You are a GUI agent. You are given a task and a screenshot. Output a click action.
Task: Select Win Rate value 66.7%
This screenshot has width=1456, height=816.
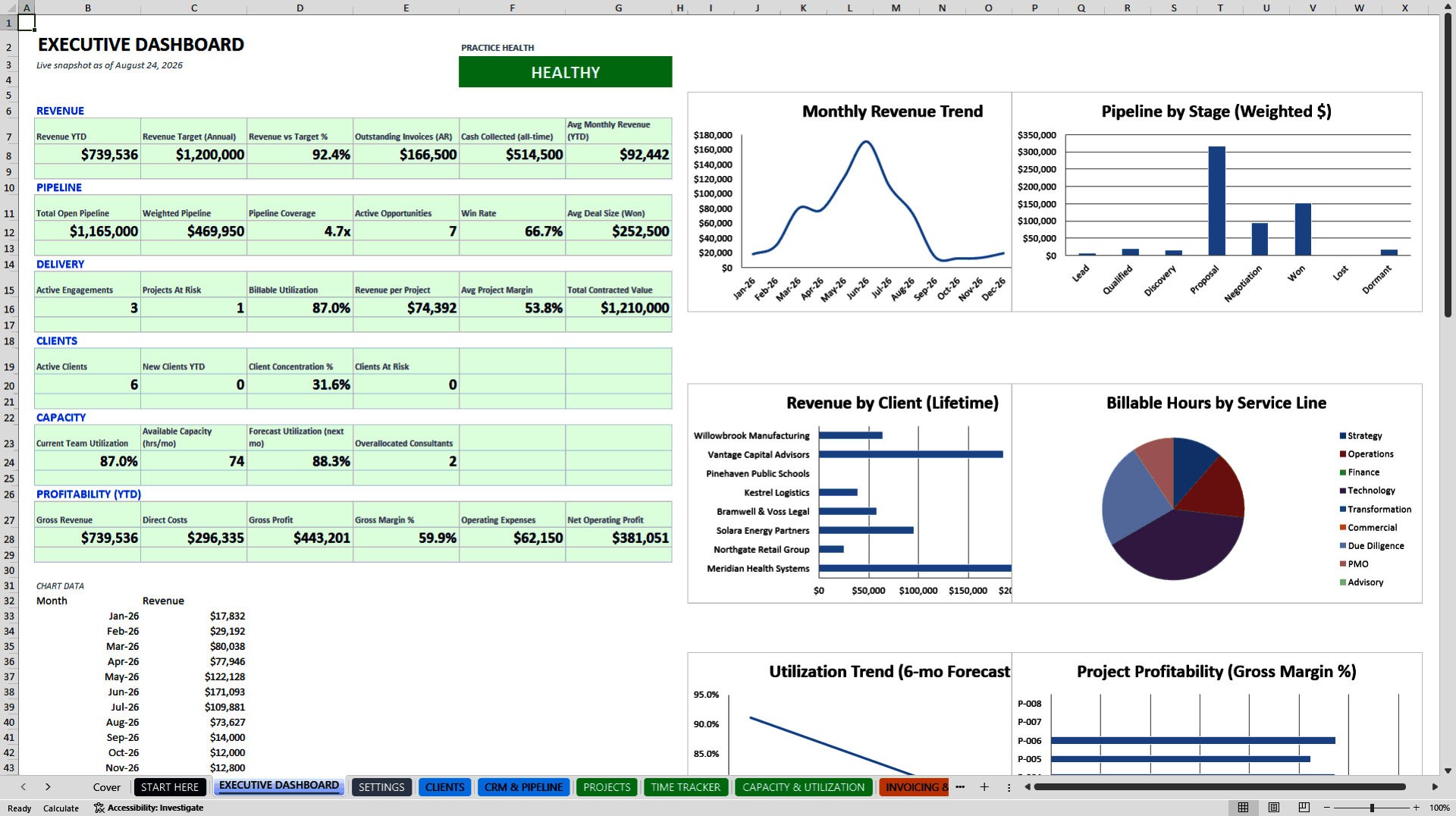coord(513,231)
